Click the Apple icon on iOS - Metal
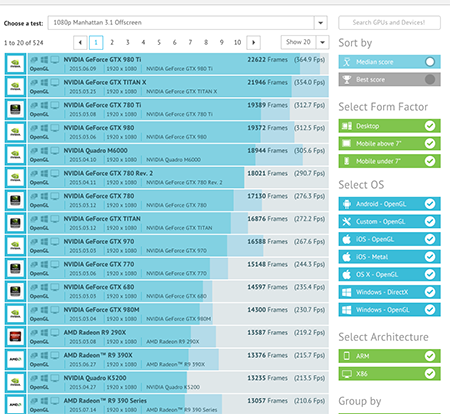 347,257
